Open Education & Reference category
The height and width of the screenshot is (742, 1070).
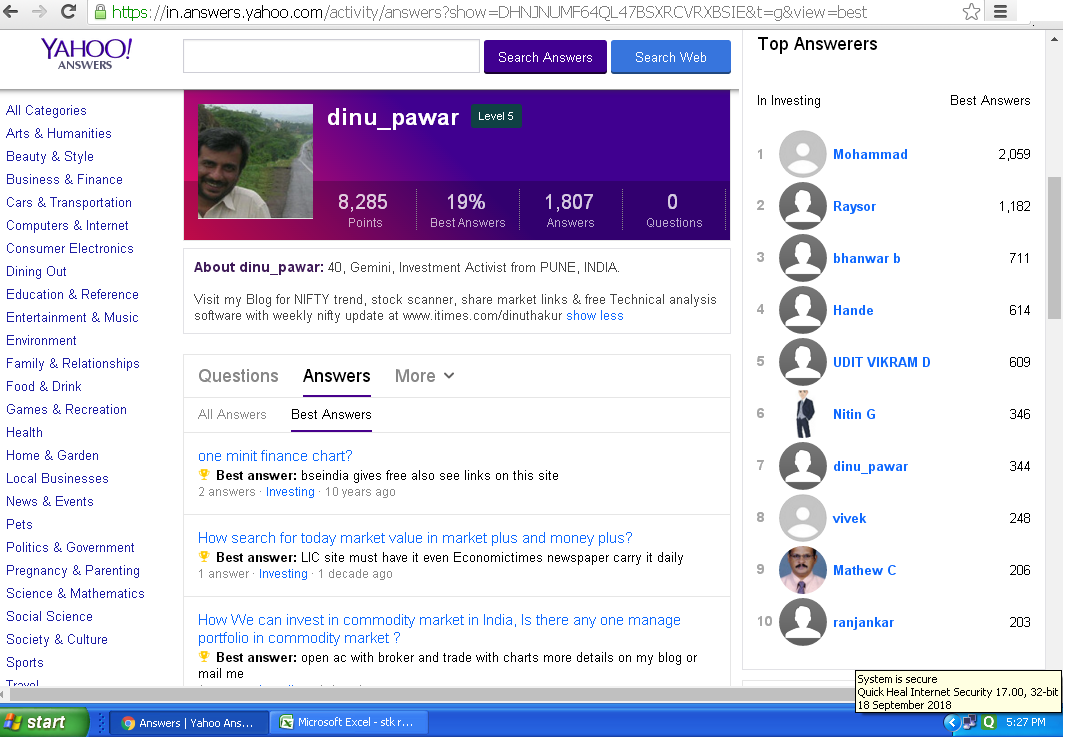[72, 294]
